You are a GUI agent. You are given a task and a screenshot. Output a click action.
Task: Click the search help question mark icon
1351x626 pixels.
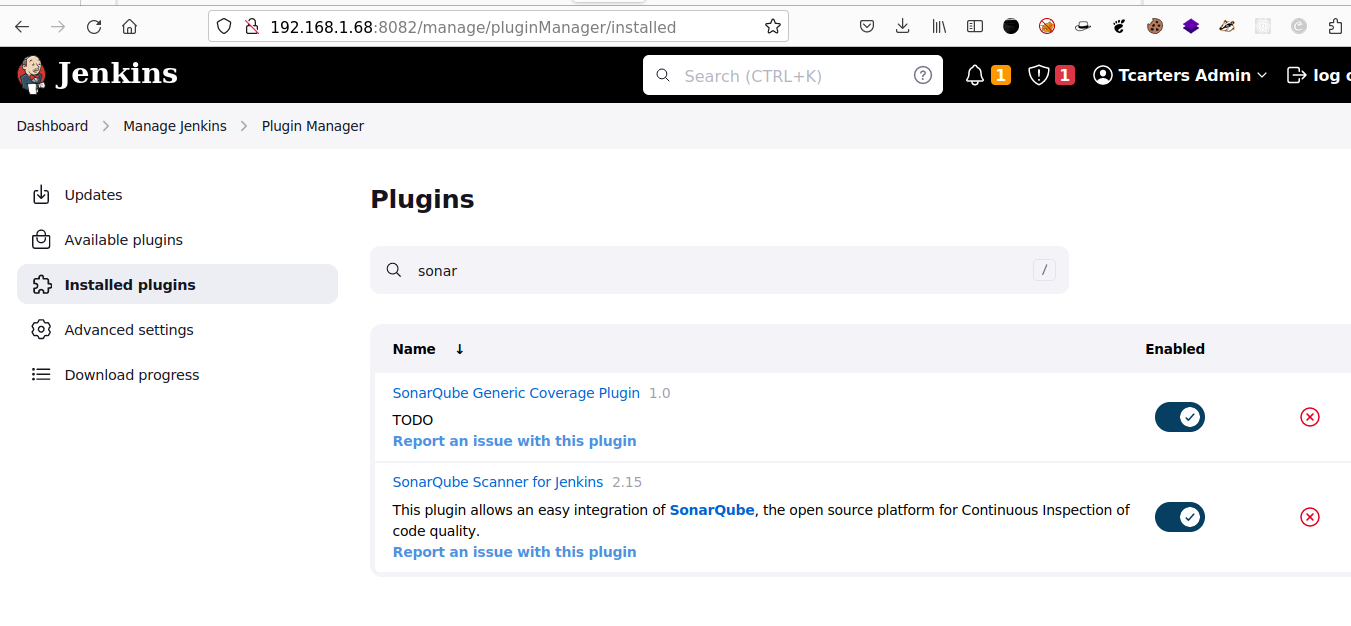point(923,75)
